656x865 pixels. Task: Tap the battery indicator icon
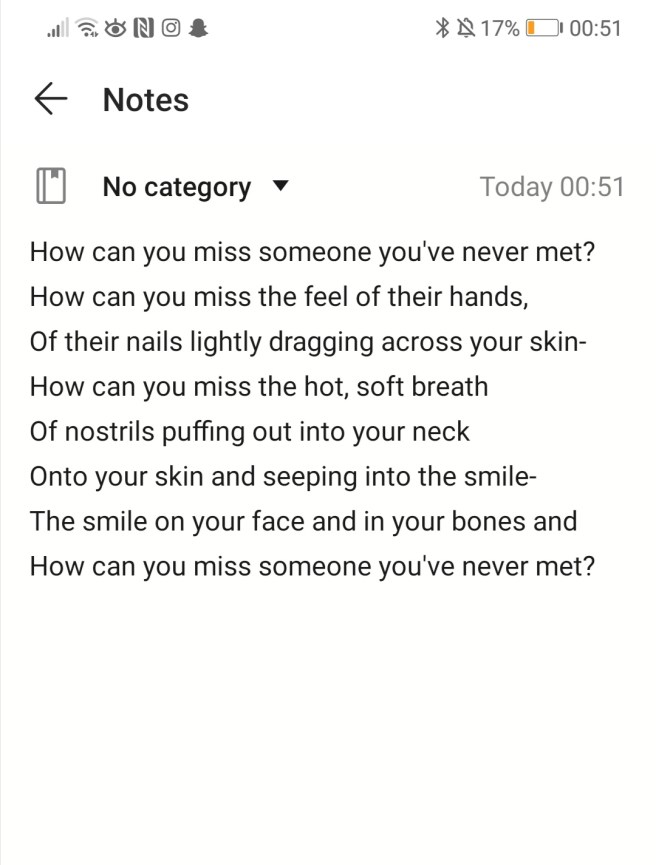pos(544,28)
